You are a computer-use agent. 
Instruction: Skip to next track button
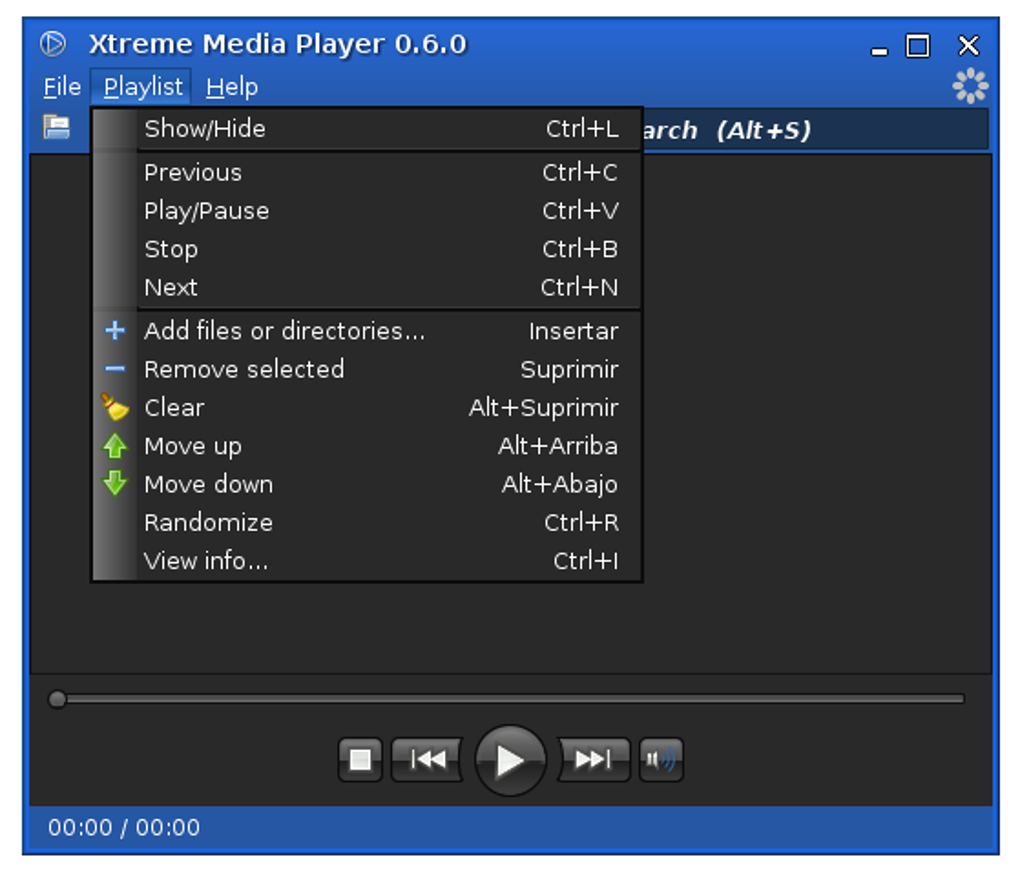tap(593, 759)
